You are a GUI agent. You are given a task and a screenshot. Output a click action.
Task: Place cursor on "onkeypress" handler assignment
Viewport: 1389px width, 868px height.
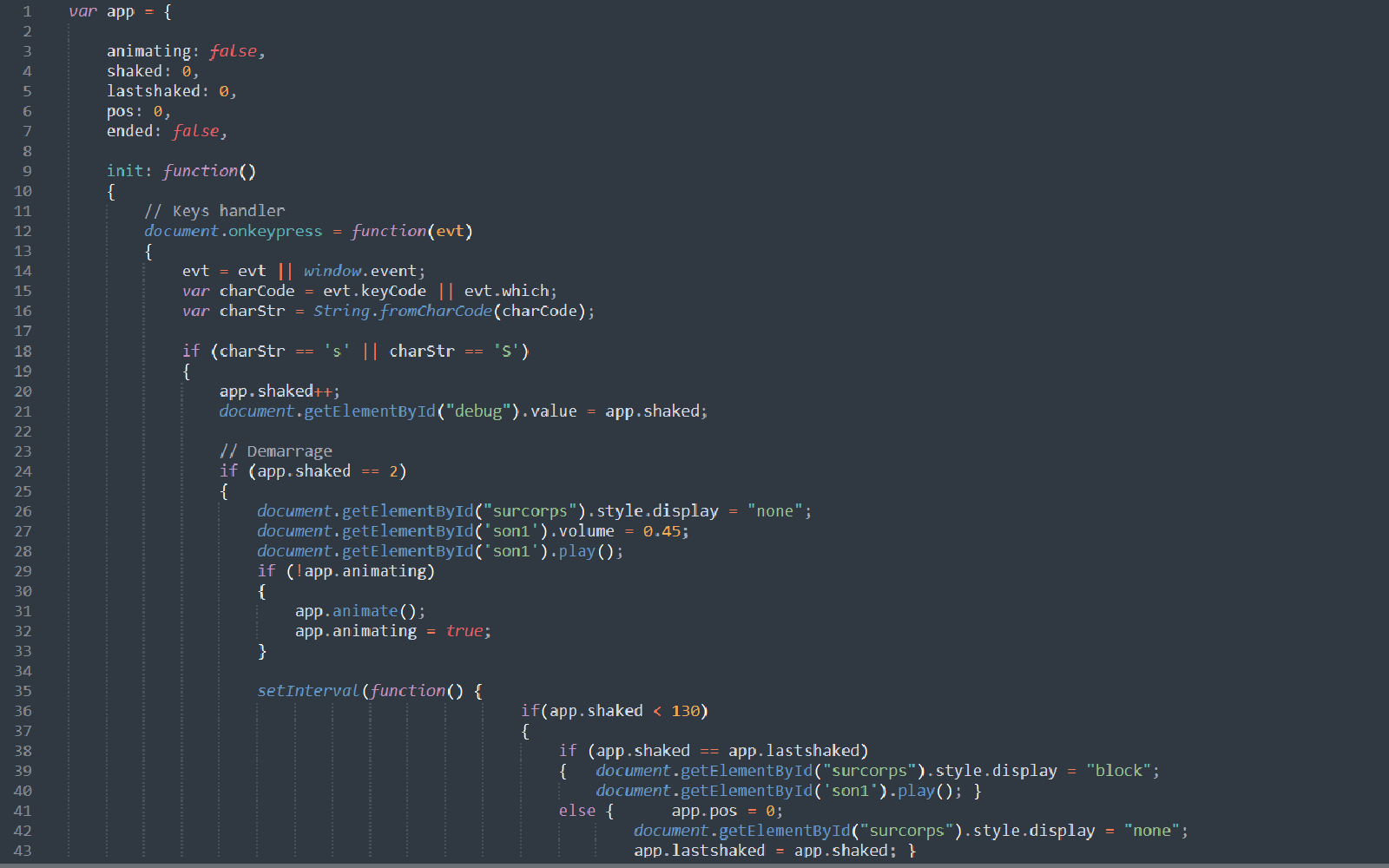click(x=275, y=231)
